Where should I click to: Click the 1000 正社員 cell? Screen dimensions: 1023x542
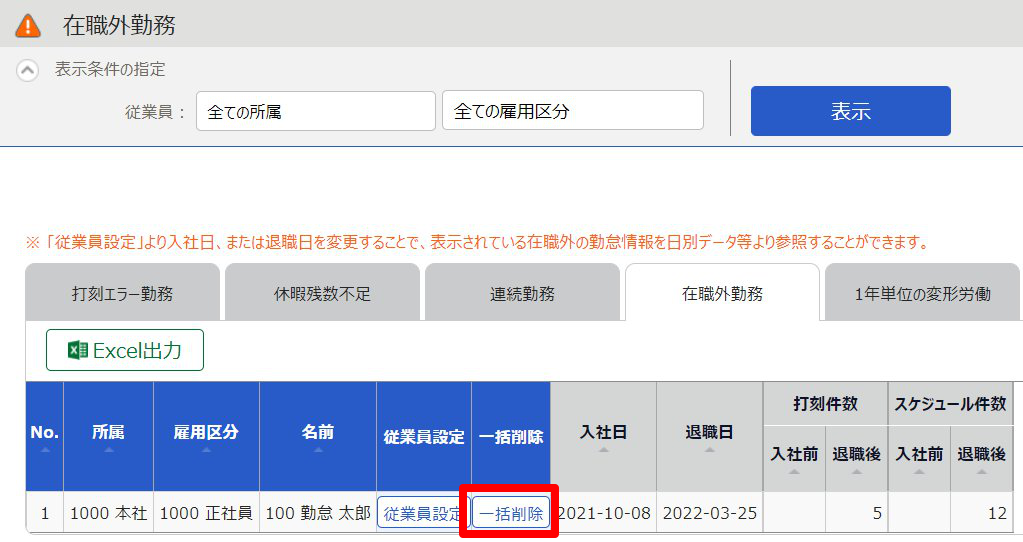206,513
